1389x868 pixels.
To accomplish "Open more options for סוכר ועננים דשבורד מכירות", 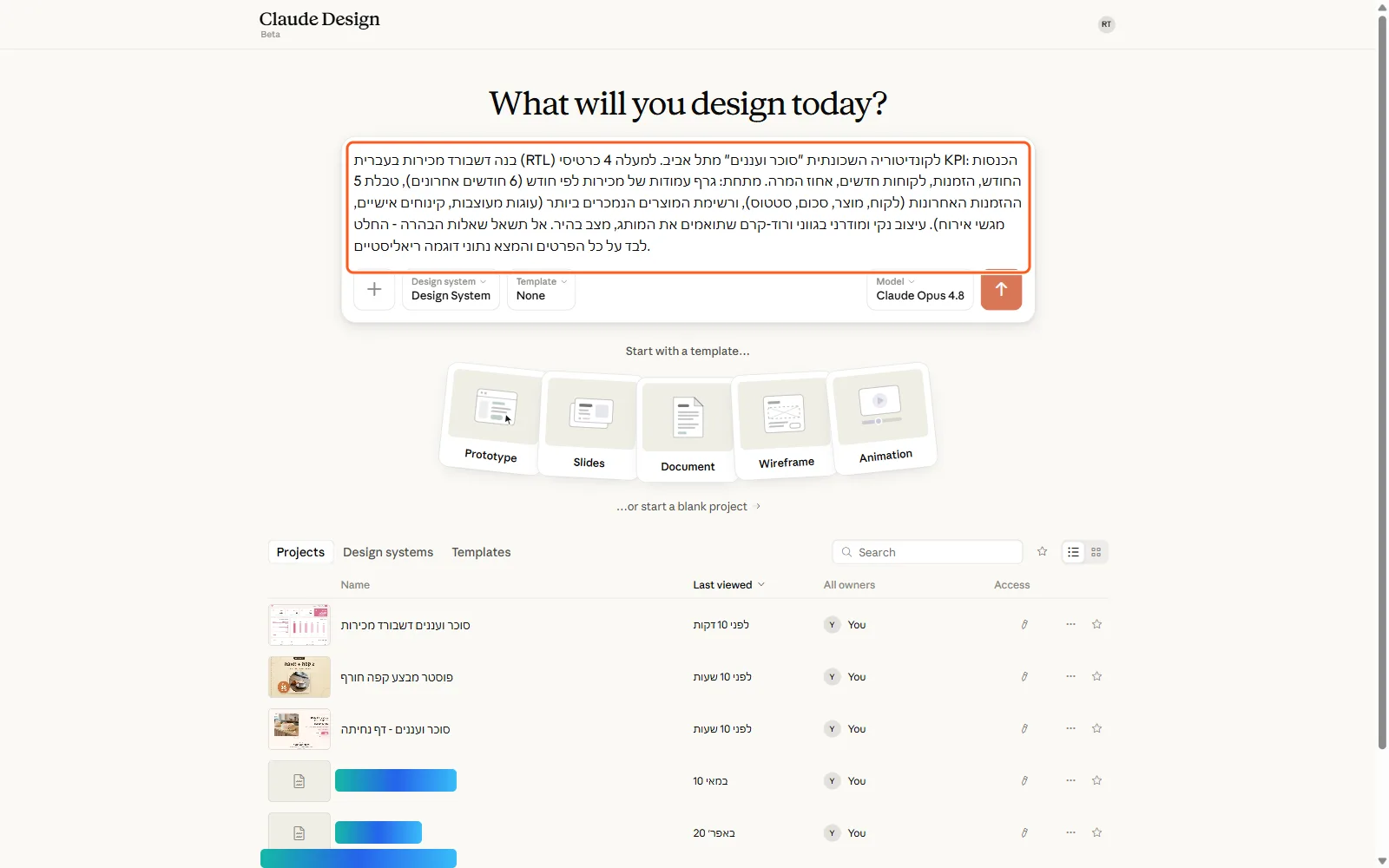I will 1071,625.
